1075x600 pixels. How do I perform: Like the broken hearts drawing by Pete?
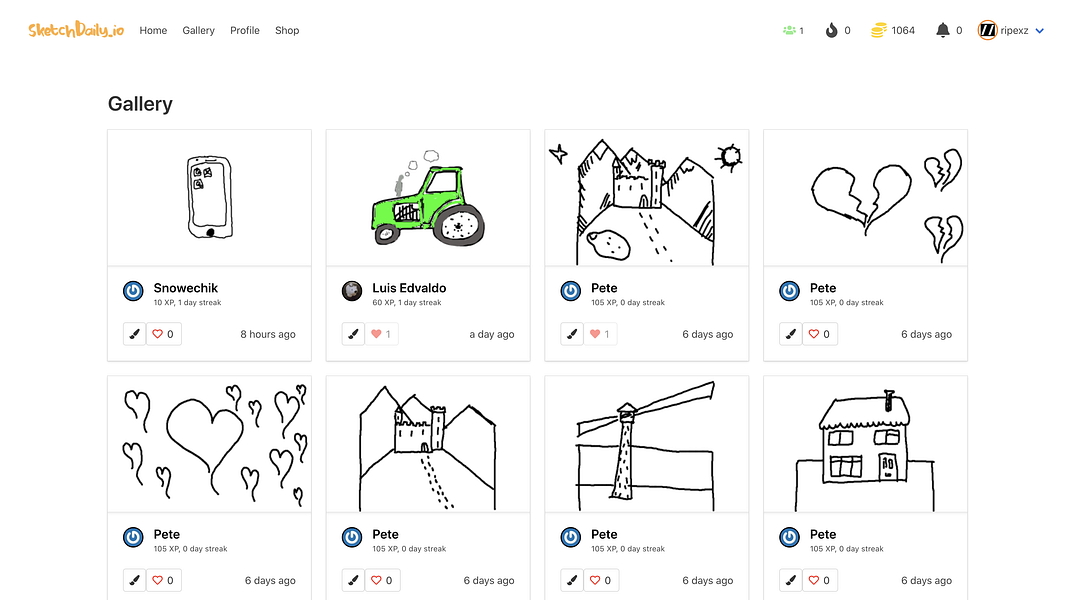pyautogui.click(x=819, y=333)
